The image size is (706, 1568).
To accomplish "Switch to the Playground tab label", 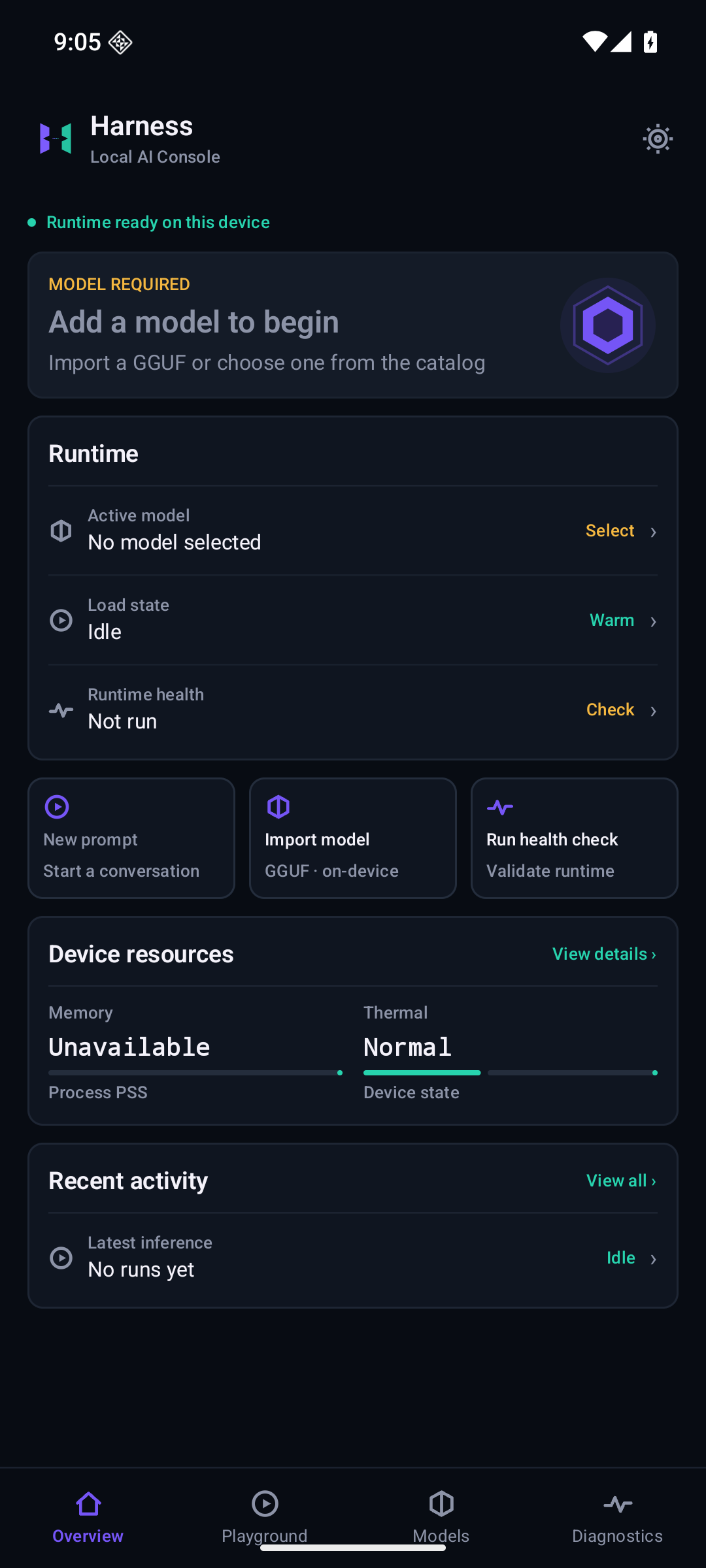I will [x=265, y=1535].
